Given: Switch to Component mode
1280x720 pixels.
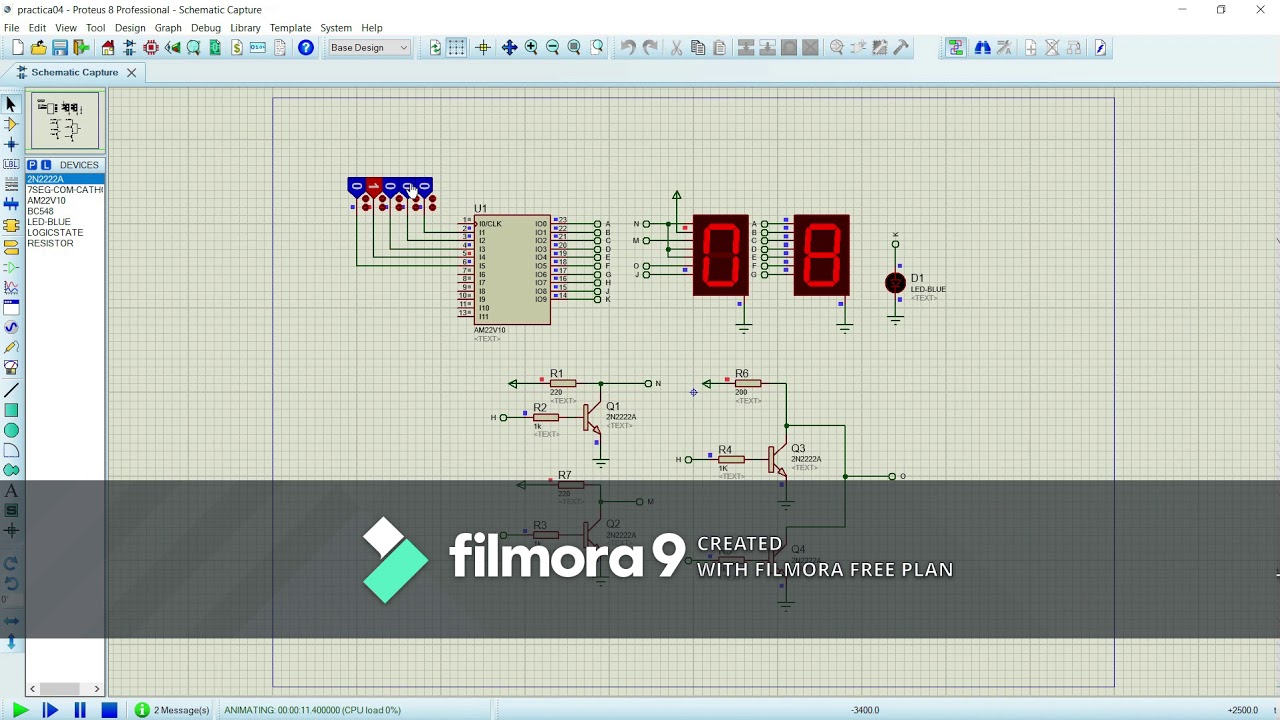Looking at the screenshot, I should [11, 124].
